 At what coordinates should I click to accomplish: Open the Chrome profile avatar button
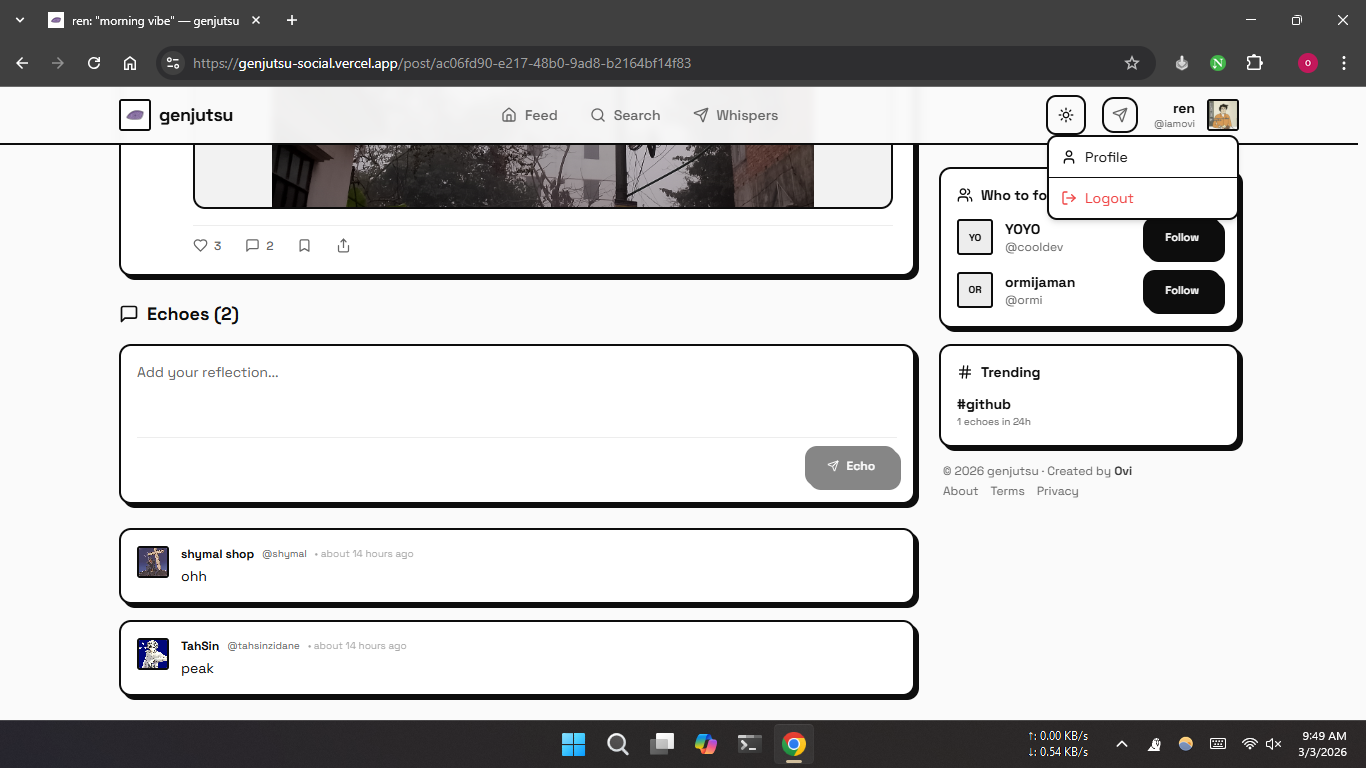click(1308, 63)
